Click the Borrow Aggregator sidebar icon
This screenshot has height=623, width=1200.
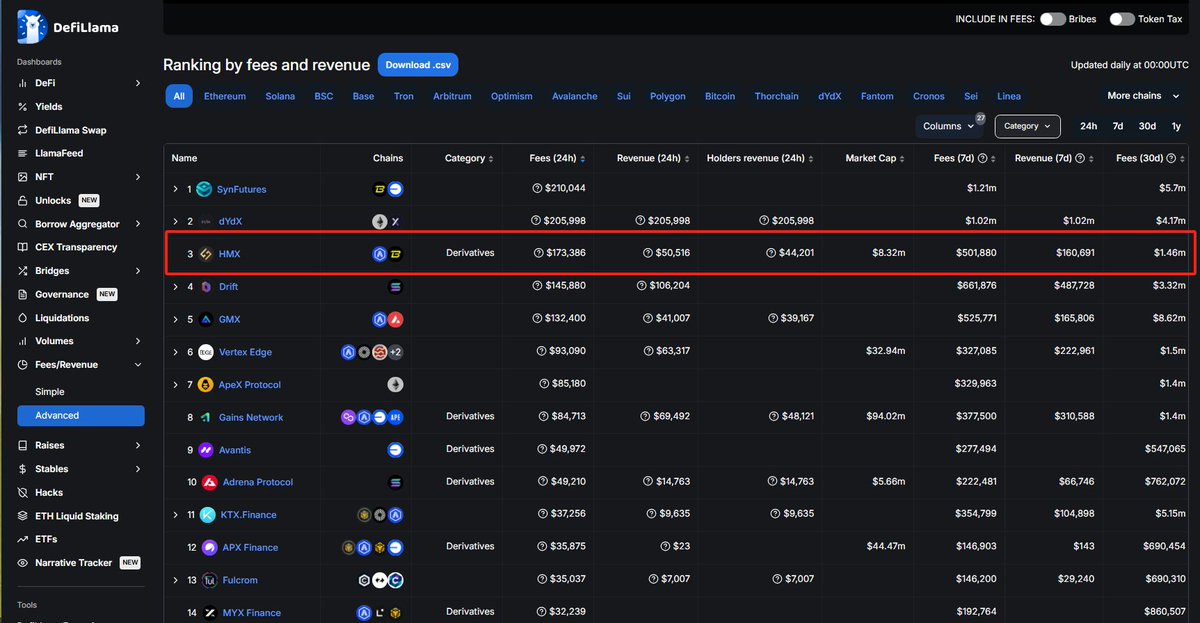pos(23,224)
